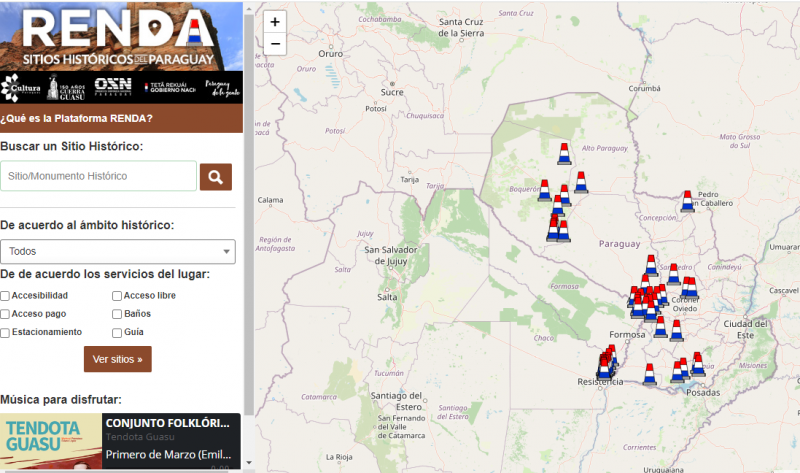
Task: Click the 150 Años Guerra Guasu logo
Action: 66,88
